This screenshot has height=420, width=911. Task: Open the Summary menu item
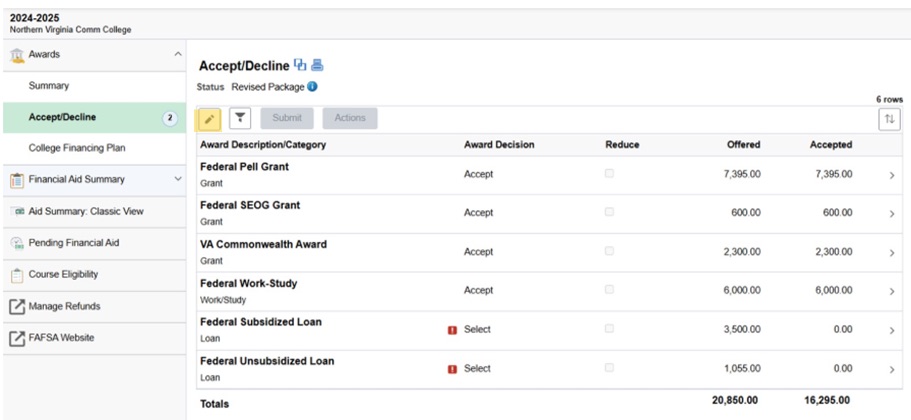pyautogui.click(x=49, y=87)
